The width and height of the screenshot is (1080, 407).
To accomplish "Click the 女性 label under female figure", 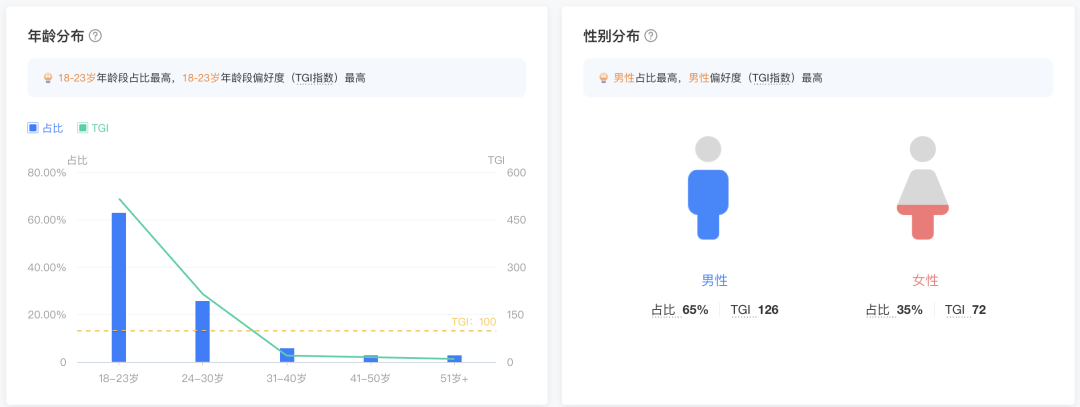I will (925, 281).
